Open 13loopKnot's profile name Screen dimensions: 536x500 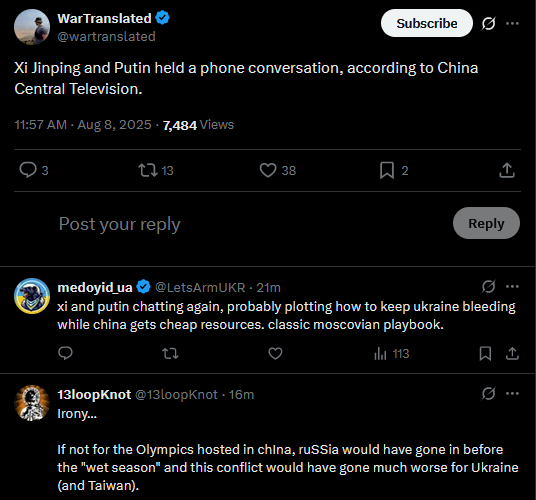[x=94, y=394]
